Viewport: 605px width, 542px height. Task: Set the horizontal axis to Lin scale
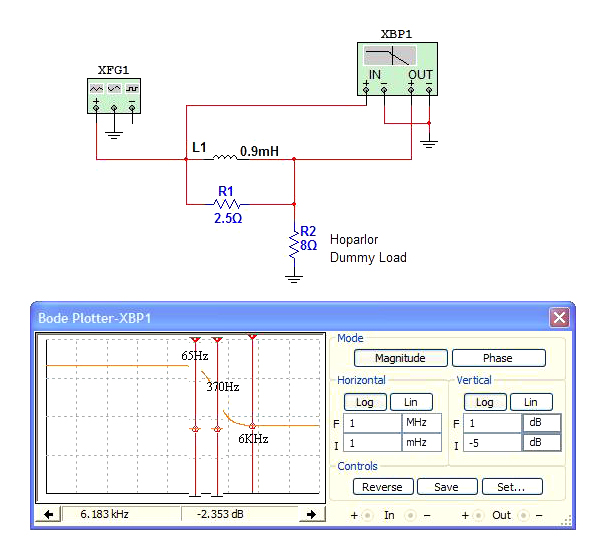tap(411, 402)
